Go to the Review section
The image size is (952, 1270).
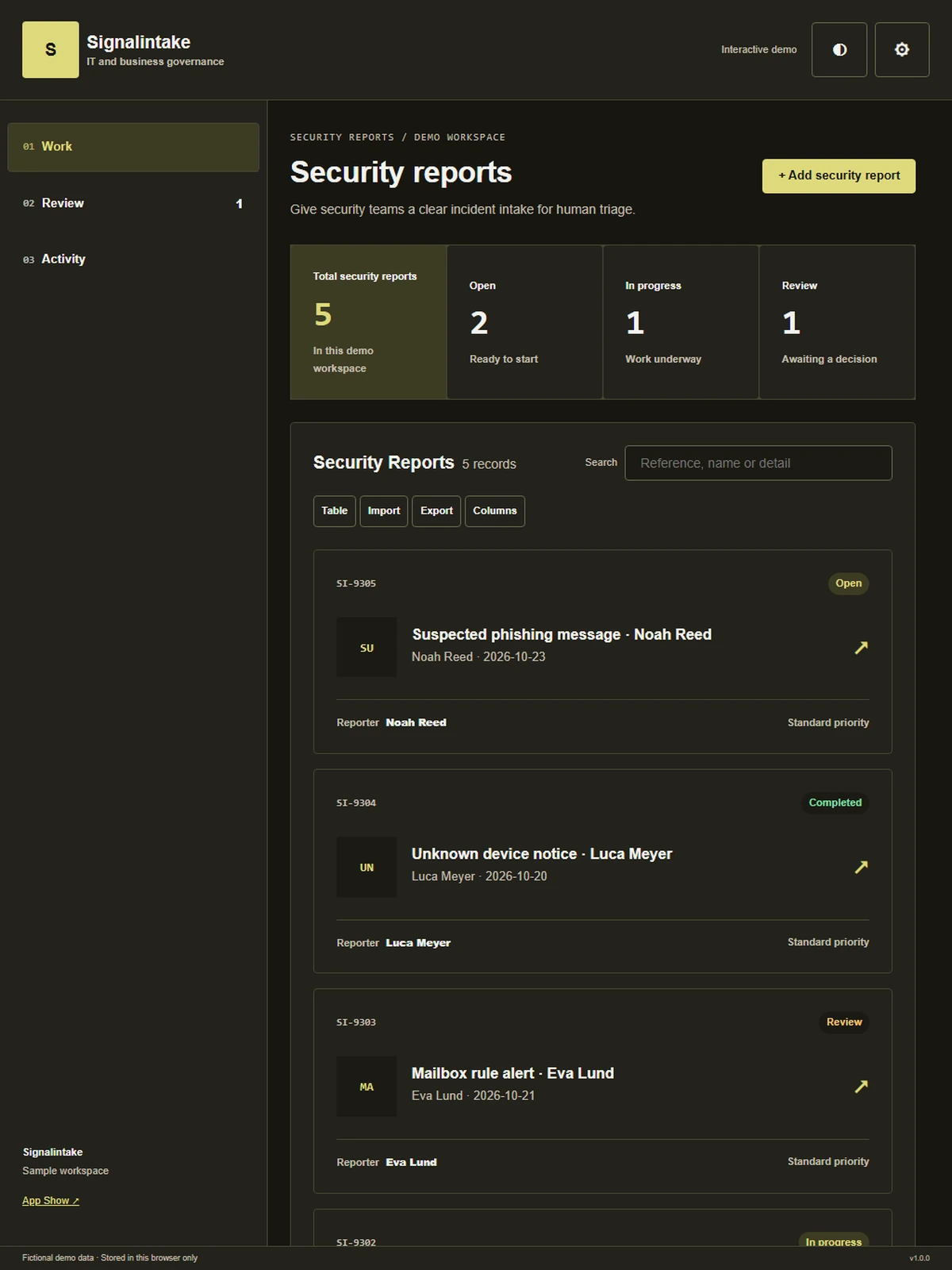[133, 203]
